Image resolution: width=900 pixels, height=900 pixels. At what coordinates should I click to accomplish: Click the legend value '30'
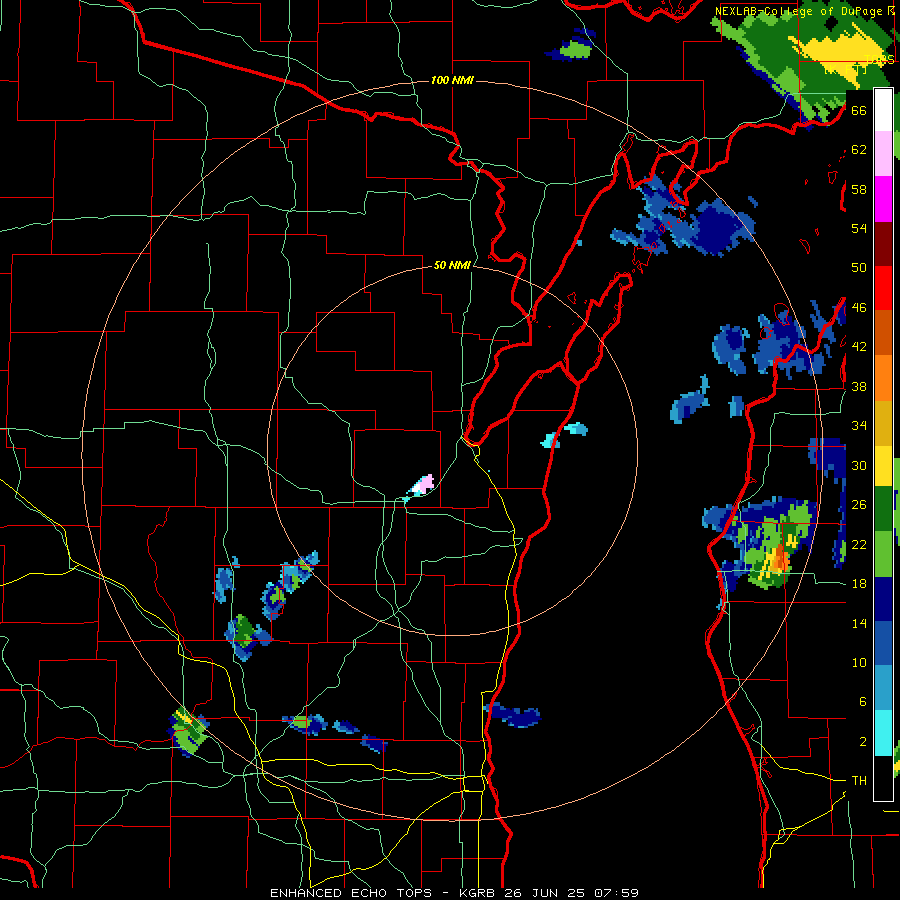(x=859, y=465)
